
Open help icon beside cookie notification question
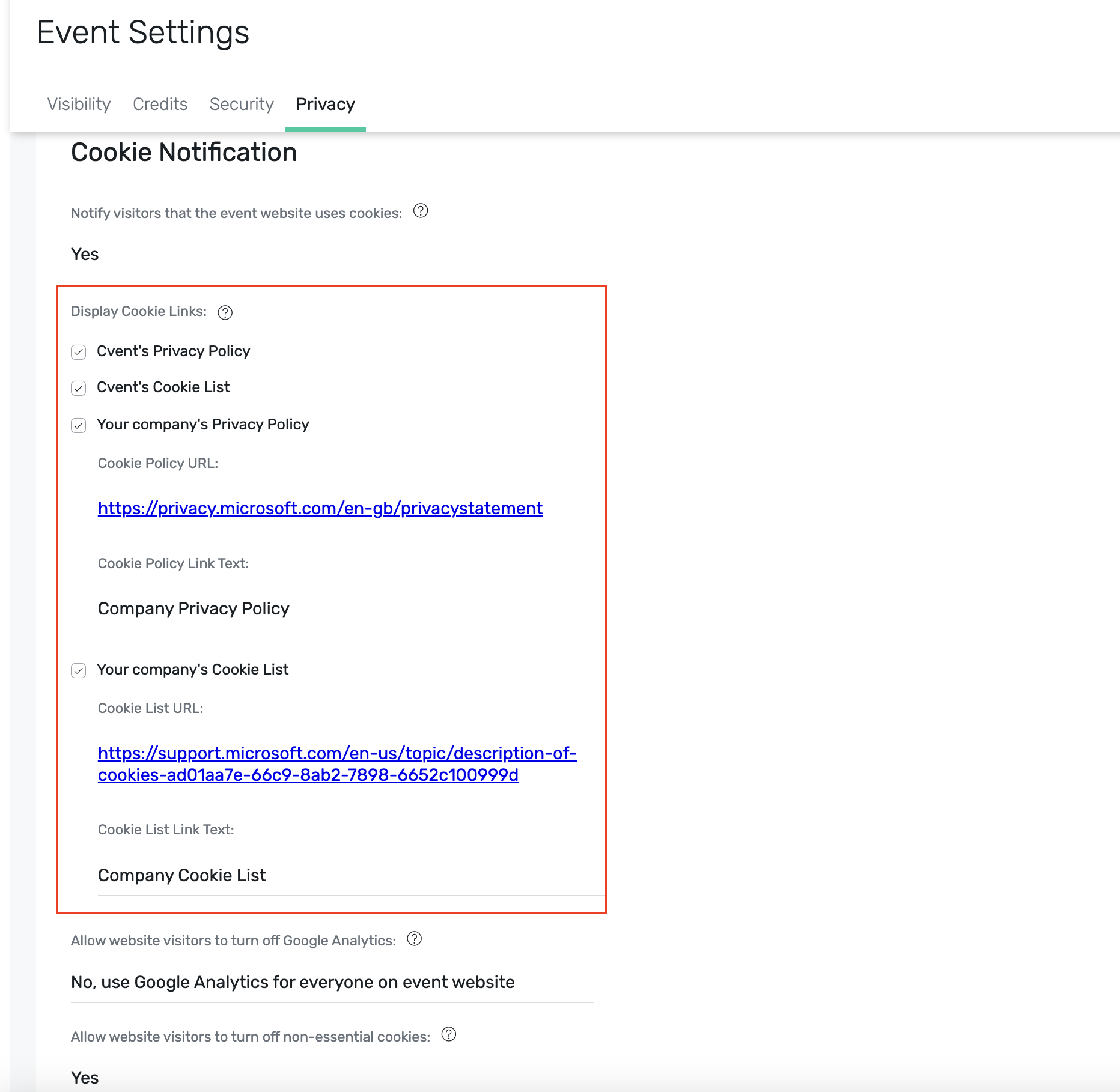(x=421, y=211)
